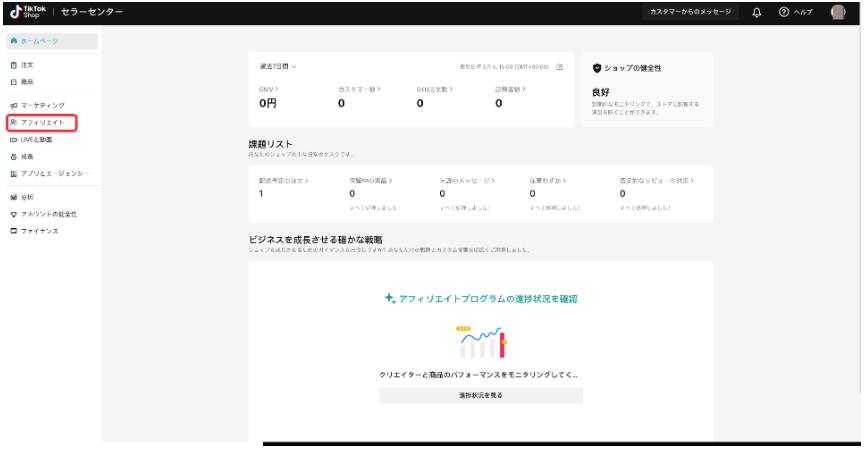Open 成長 in the sidebar
The height and width of the screenshot is (449, 866).
(x=27, y=157)
